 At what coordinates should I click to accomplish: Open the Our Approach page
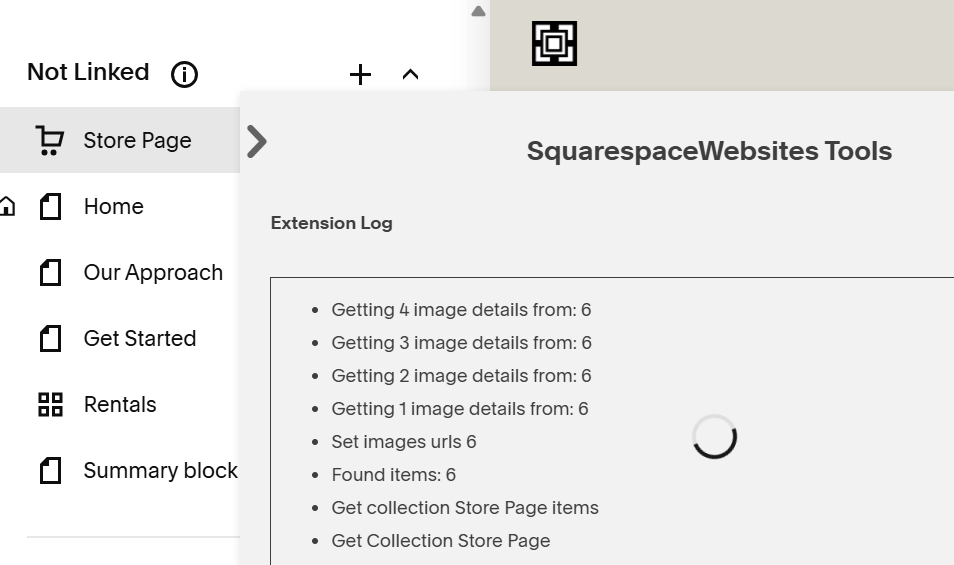(x=153, y=272)
